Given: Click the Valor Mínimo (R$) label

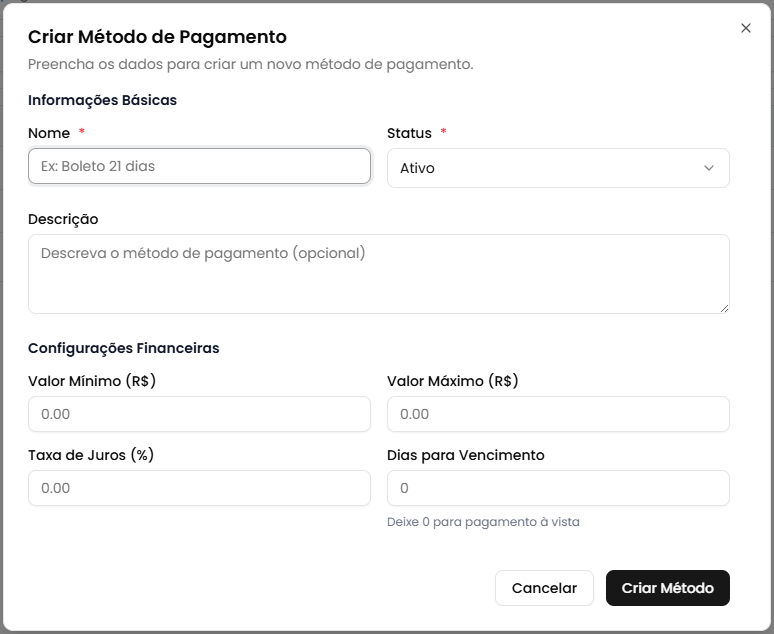Looking at the screenshot, I should point(92,381).
